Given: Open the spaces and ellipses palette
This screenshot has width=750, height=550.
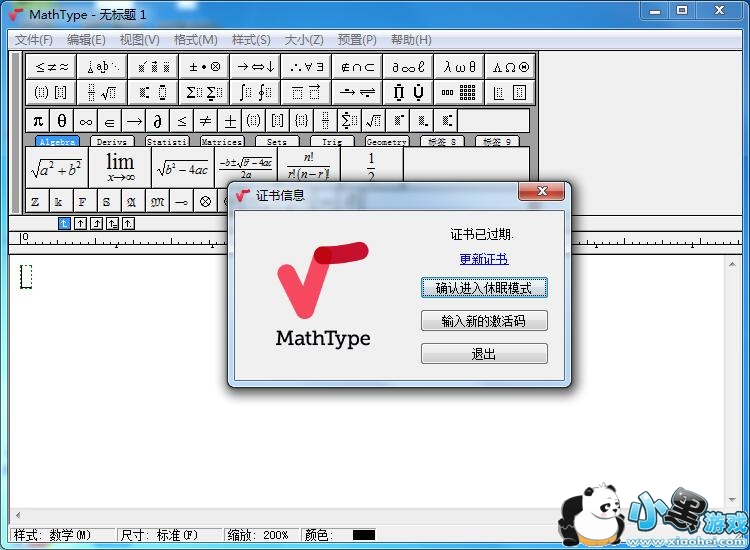Looking at the screenshot, I should pyautogui.click(x=104, y=67).
